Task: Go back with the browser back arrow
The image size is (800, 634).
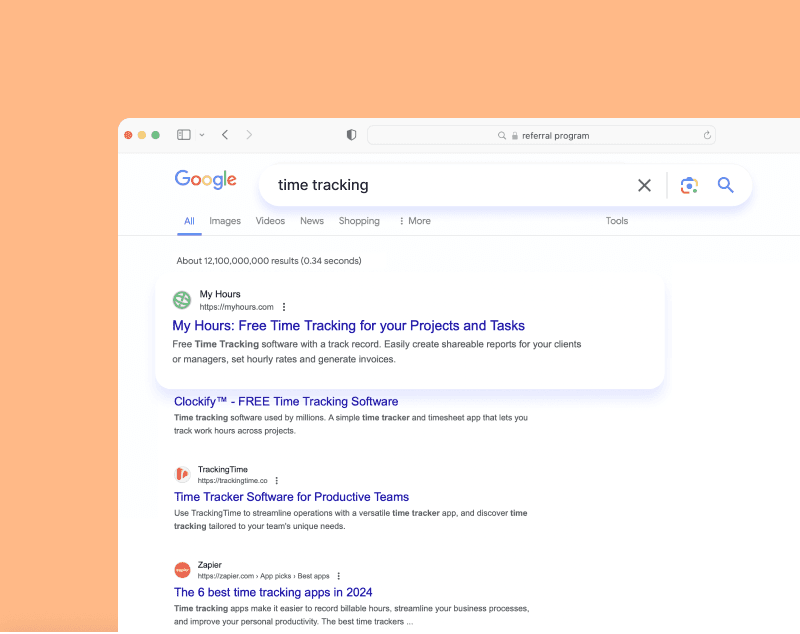Action: pyautogui.click(x=225, y=135)
